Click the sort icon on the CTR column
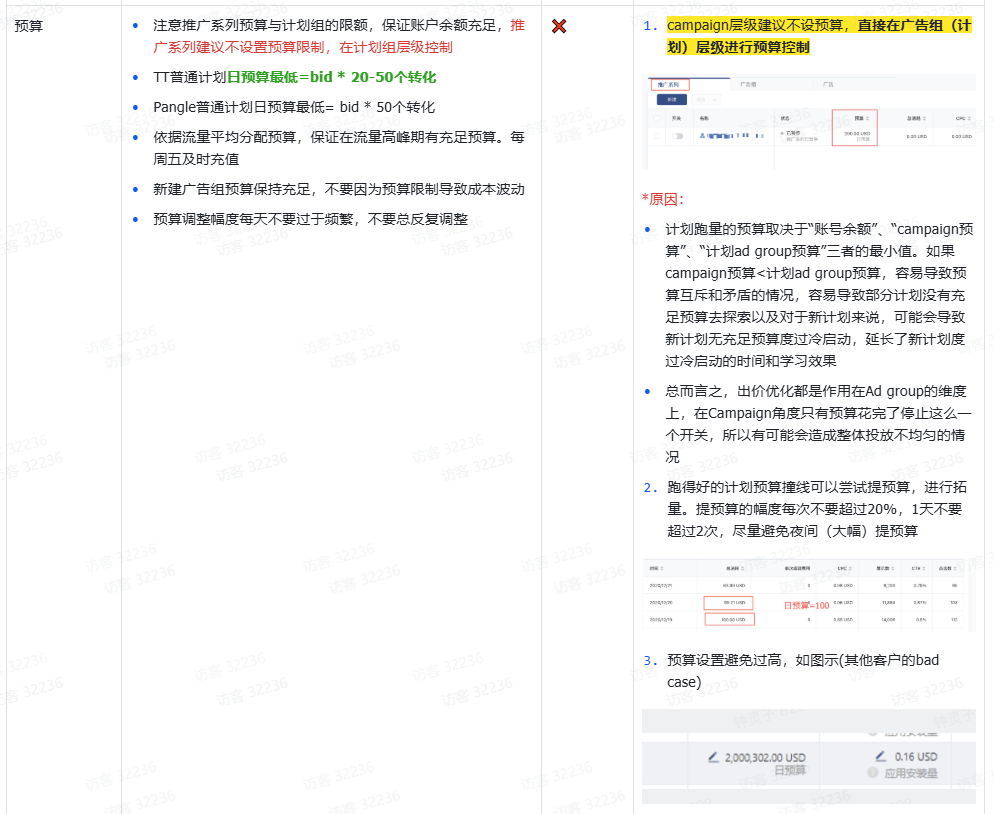The width and height of the screenshot is (994, 814). [923, 568]
